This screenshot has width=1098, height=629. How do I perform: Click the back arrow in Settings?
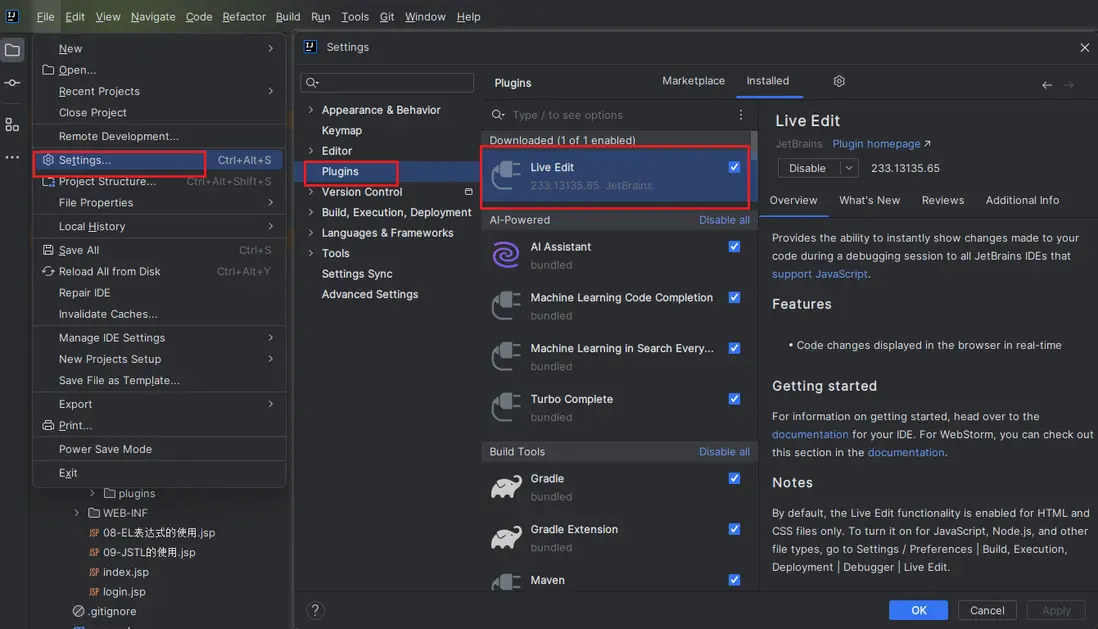(1047, 85)
